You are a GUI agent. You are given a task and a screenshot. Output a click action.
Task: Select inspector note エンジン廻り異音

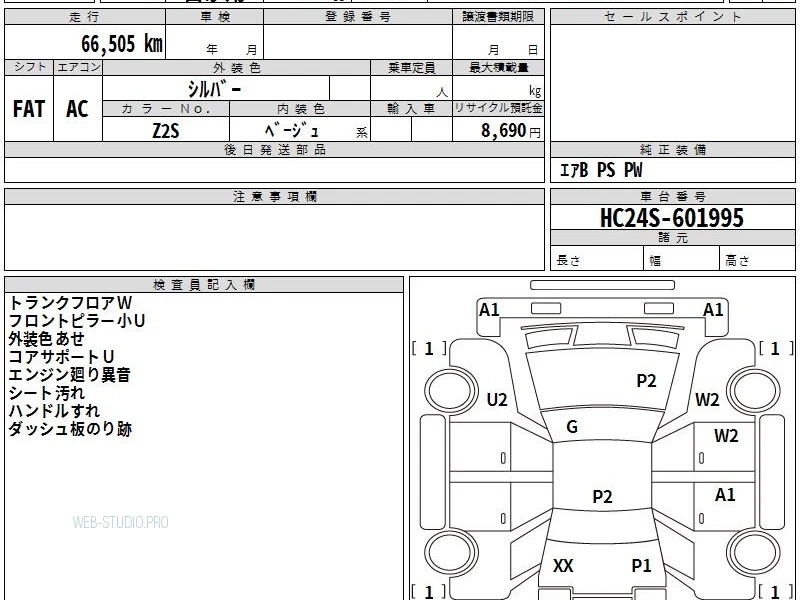[x=69, y=375]
